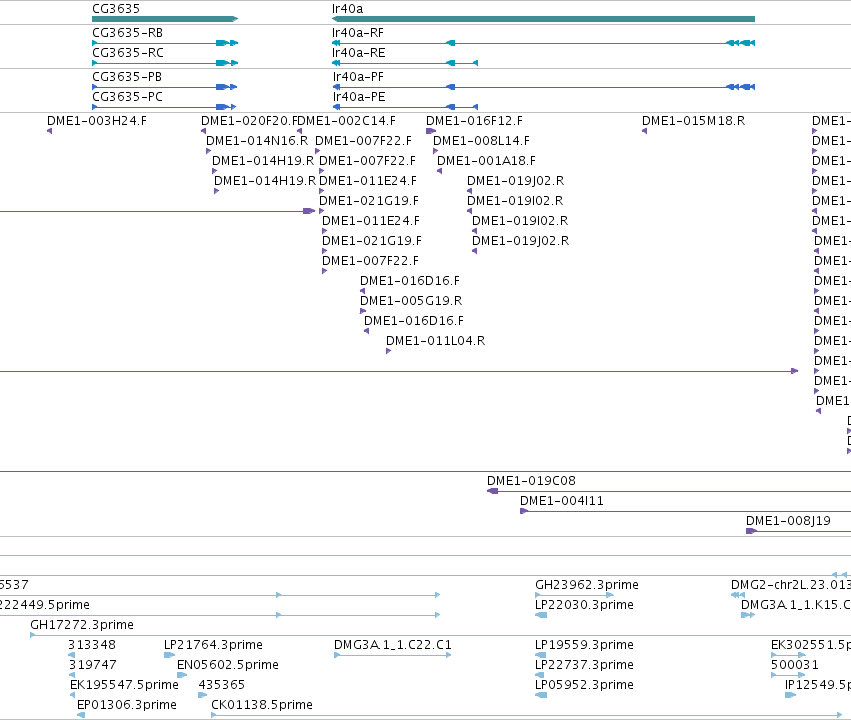This screenshot has width=851, height=720.
Task: Select the EN05602.5prime EST label
Action: pyautogui.click(x=228, y=665)
